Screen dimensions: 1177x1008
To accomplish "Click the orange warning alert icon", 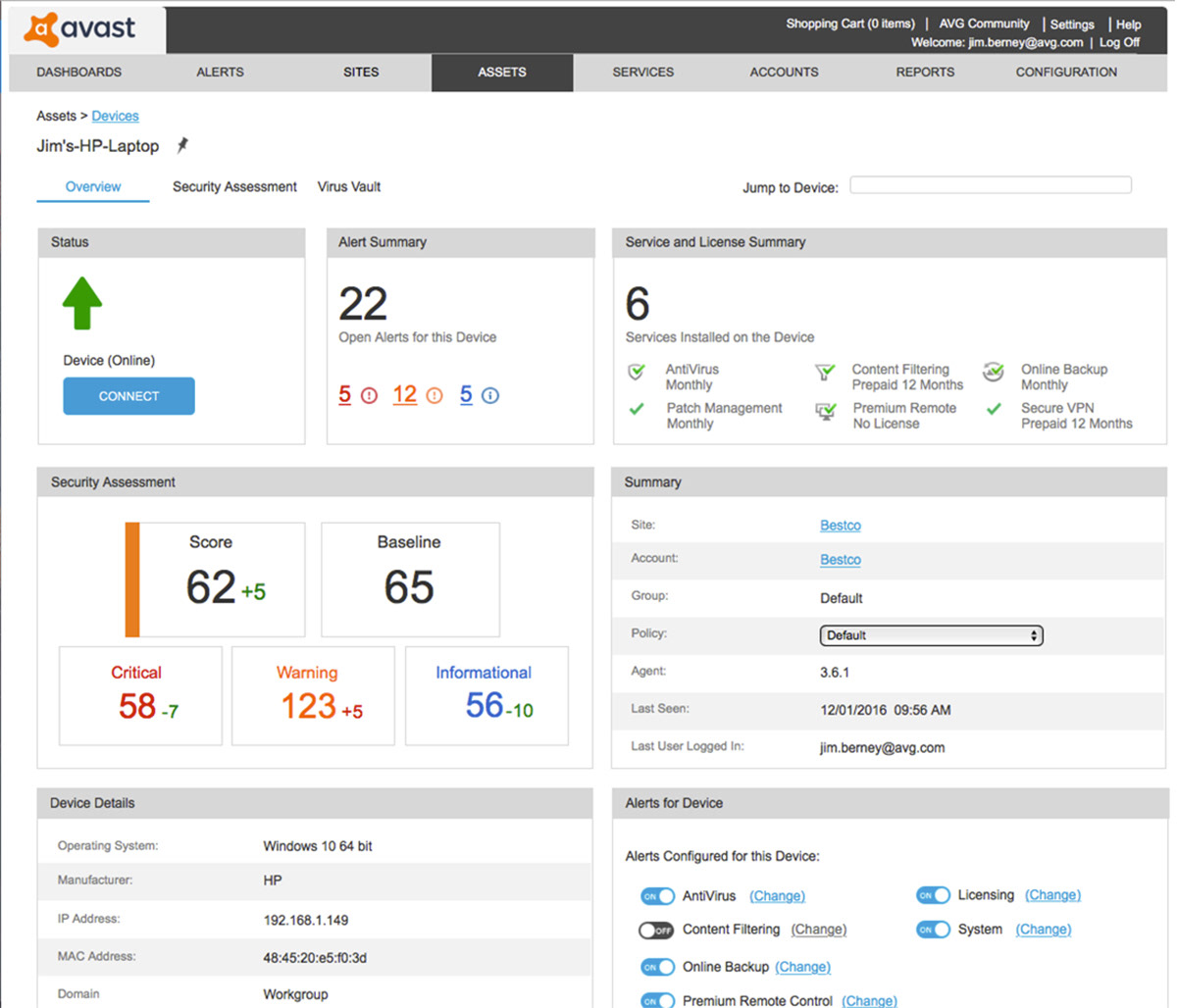I will pos(435,395).
